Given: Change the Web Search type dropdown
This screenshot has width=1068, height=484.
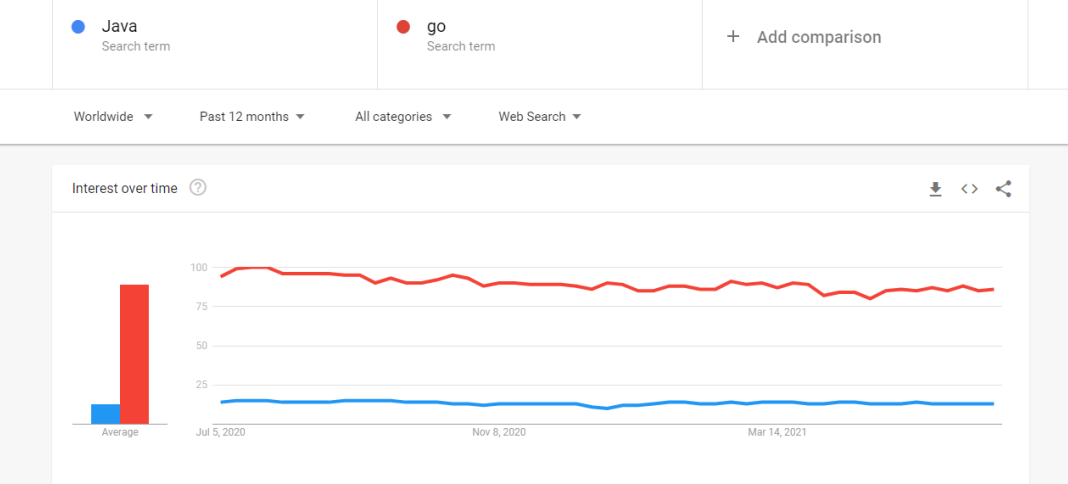Looking at the screenshot, I should tap(540, 116).
